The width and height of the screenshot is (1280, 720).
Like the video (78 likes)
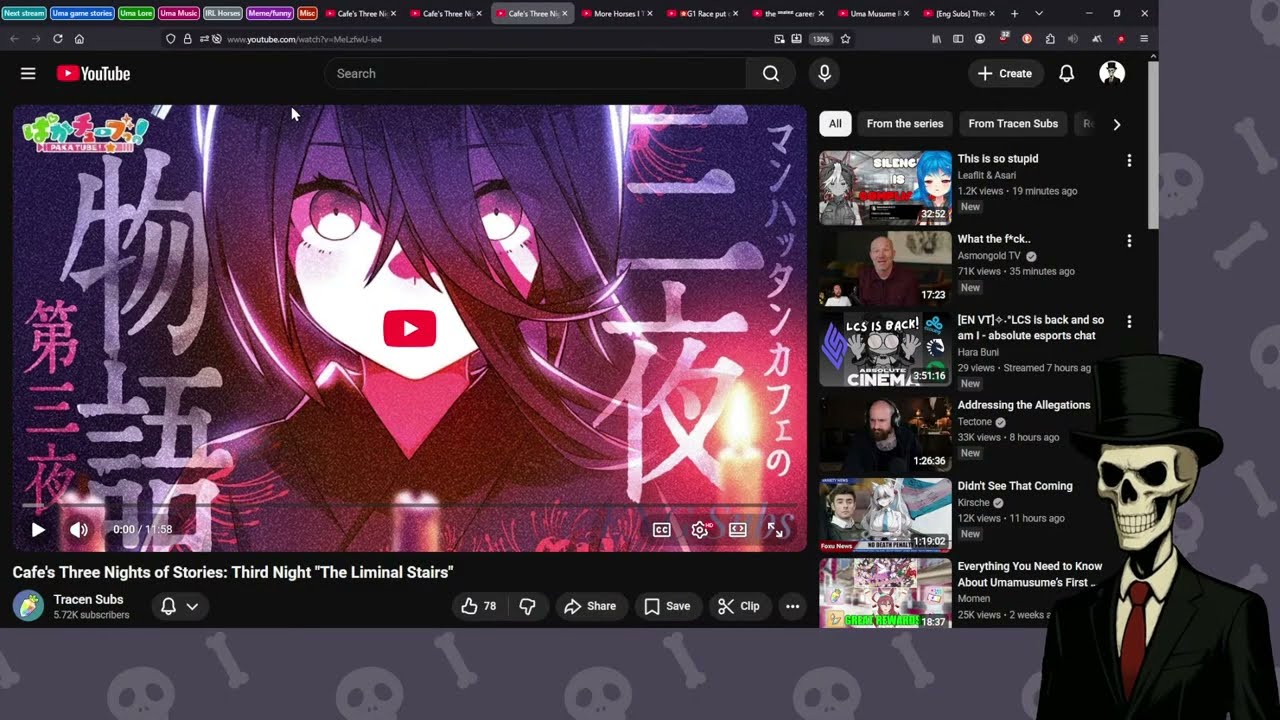coord(478,606)
